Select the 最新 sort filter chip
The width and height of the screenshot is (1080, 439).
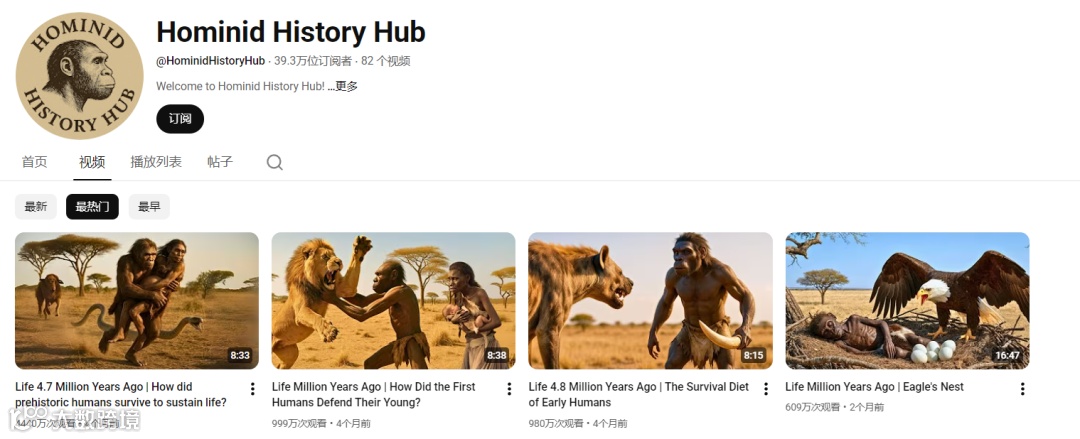(36, 207)
